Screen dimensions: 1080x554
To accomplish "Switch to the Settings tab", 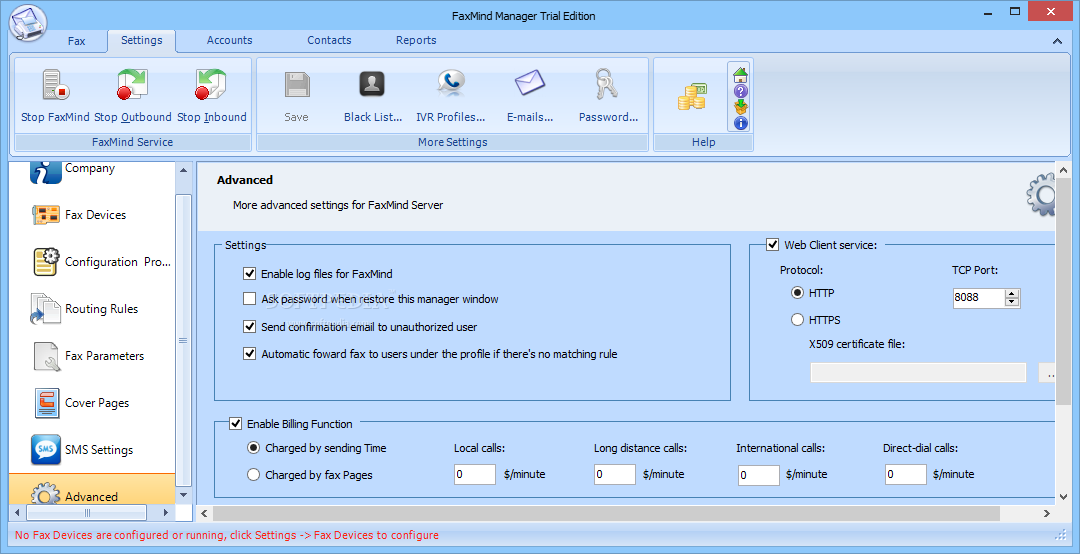I will 142,40.
